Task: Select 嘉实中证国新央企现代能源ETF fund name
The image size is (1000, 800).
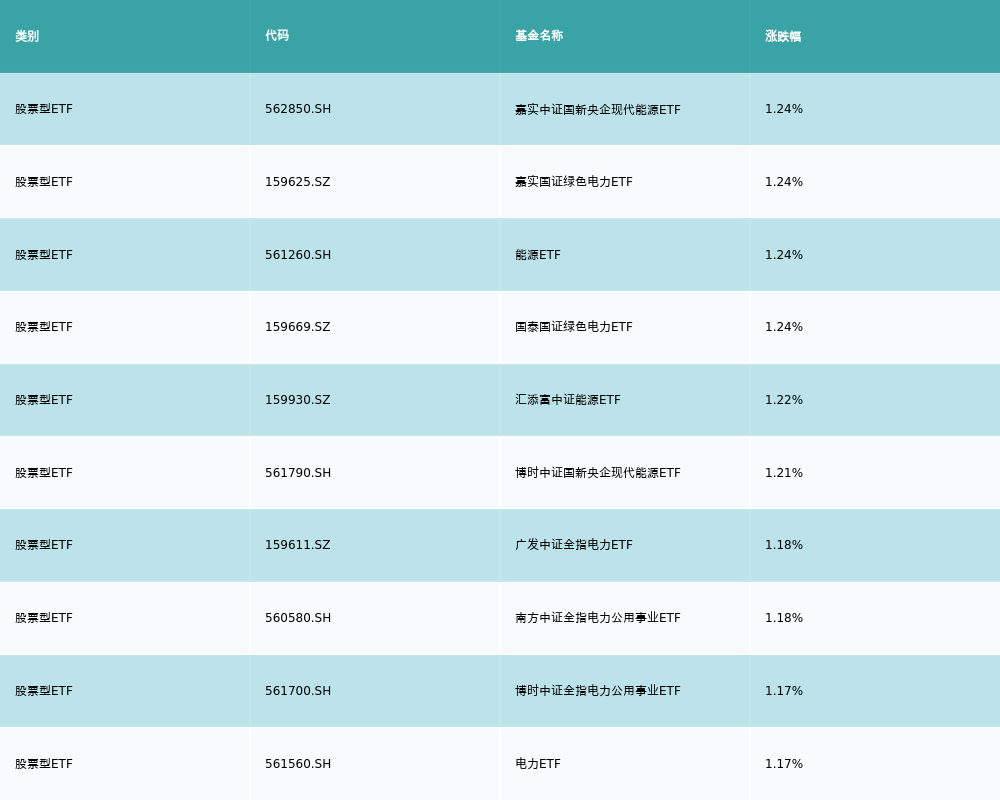Action: click(x=597, y=109)
